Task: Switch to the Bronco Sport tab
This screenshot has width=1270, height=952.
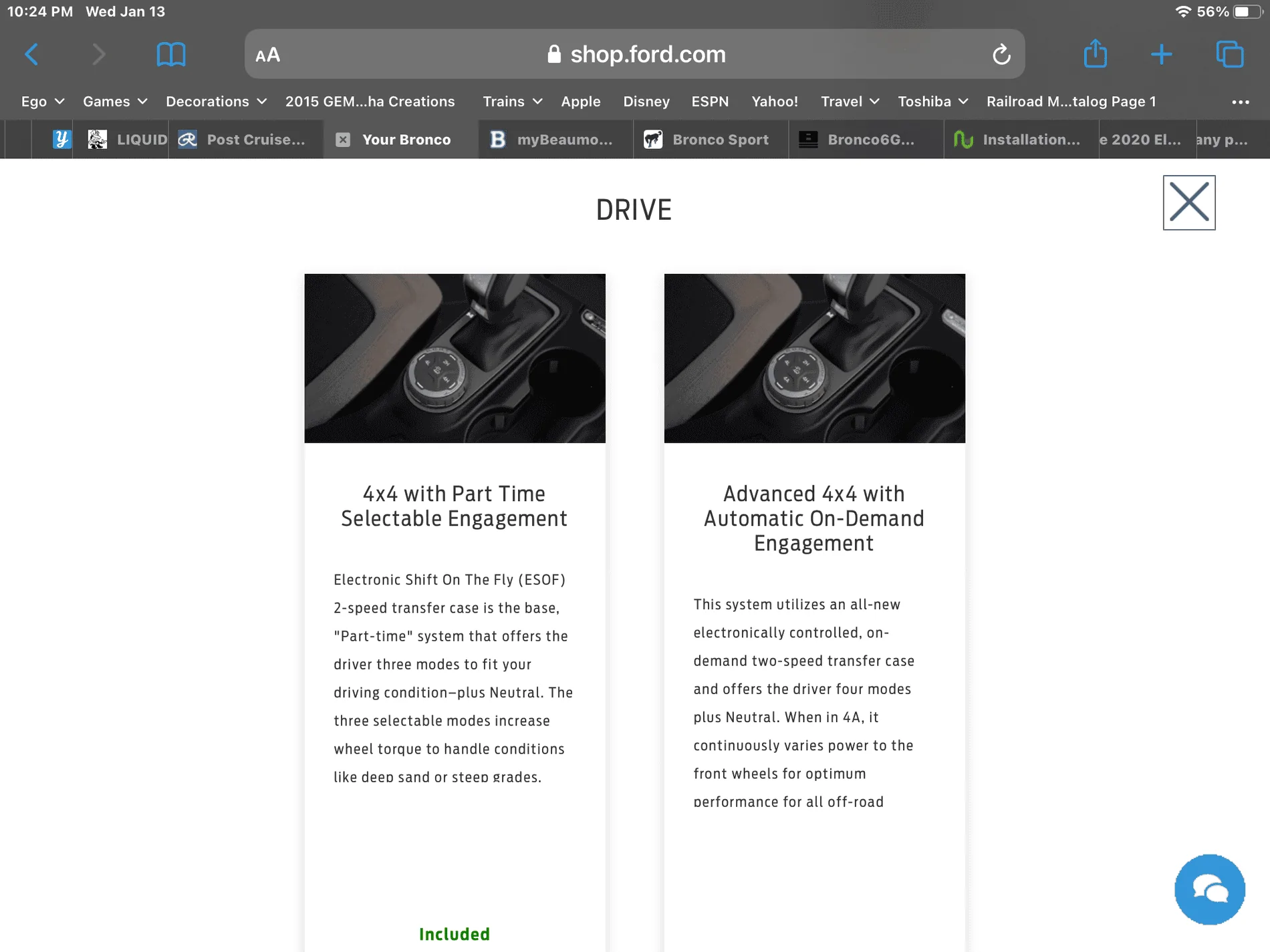Action: click(x=711, y=140)
